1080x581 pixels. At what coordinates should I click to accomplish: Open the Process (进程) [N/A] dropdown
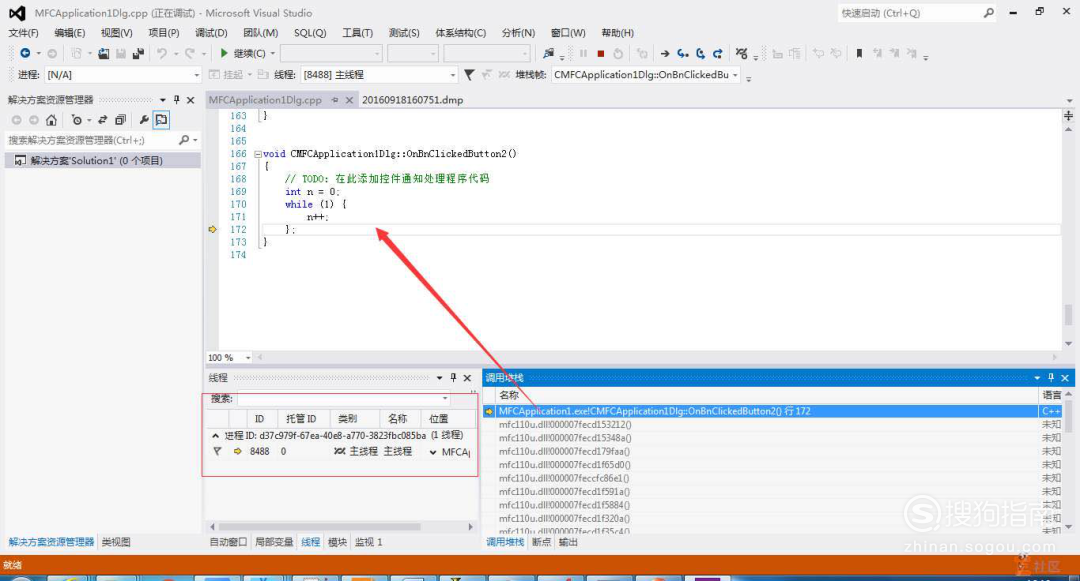pyautogui.click(x=196, y=74)
